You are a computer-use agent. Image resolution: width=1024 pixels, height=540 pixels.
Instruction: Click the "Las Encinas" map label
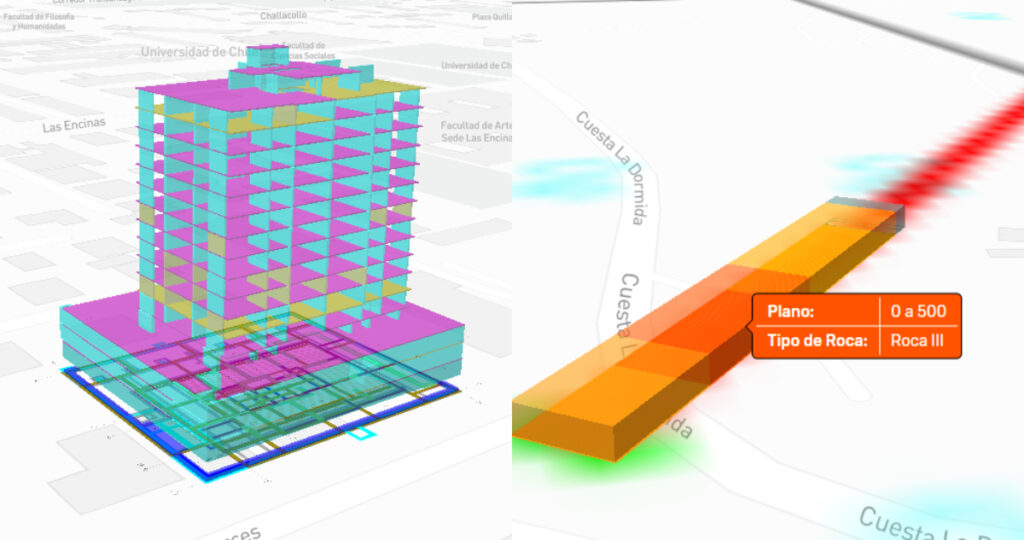point(73,127)
